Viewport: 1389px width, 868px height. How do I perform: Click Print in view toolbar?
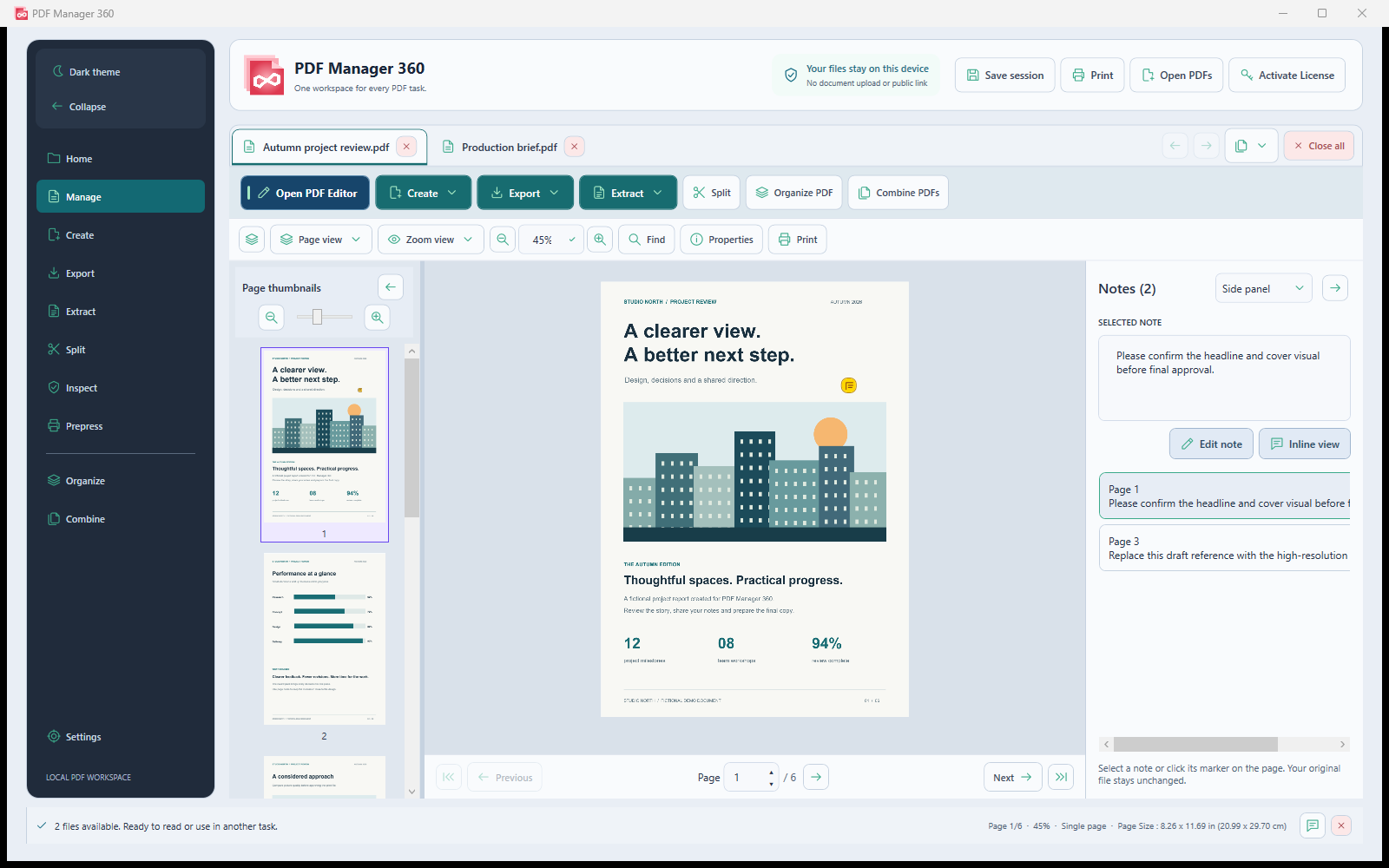coord(798,240)
